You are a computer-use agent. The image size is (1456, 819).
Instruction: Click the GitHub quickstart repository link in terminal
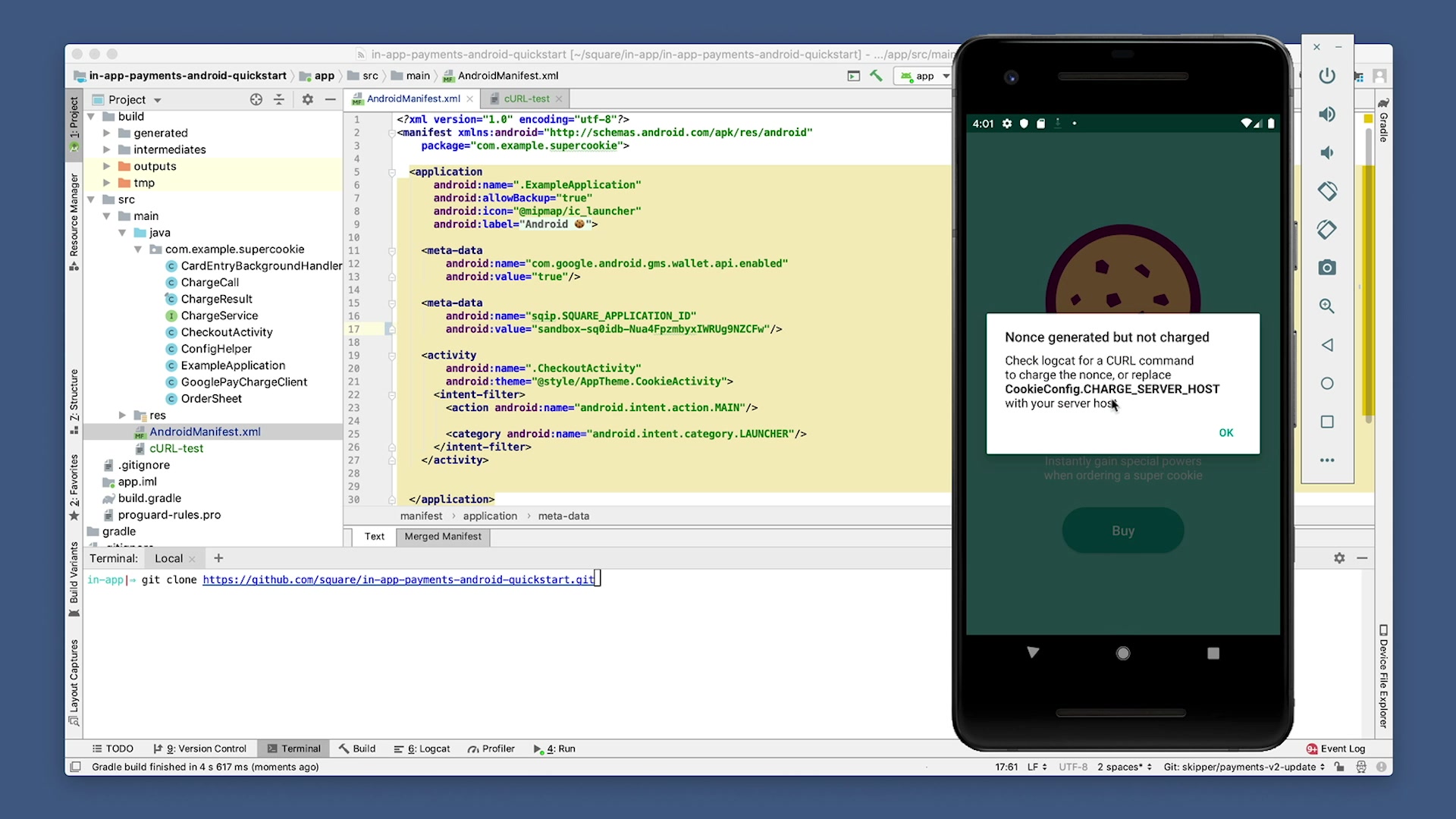398,579
